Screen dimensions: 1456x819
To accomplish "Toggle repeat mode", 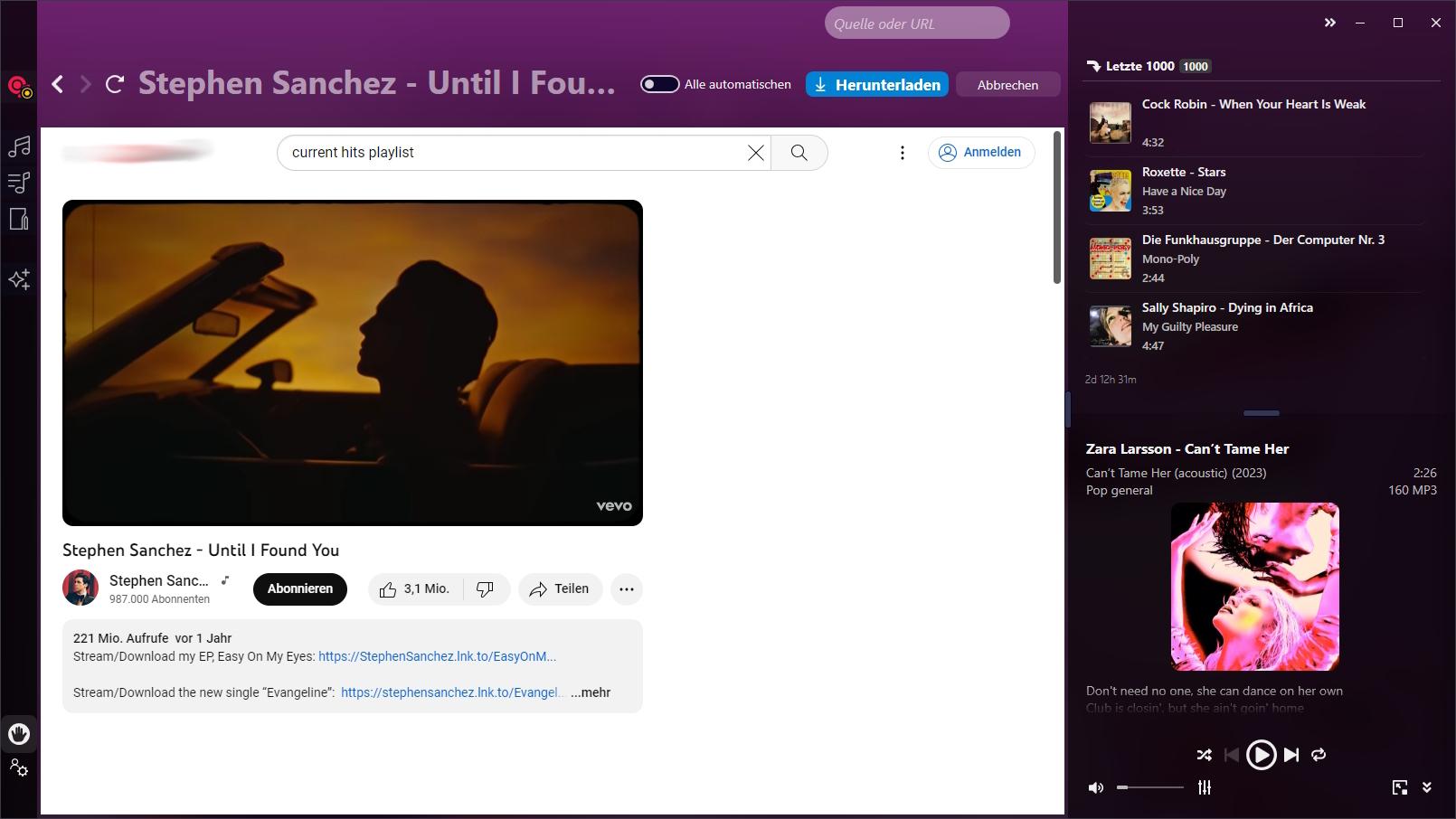I will [1319, 755].
